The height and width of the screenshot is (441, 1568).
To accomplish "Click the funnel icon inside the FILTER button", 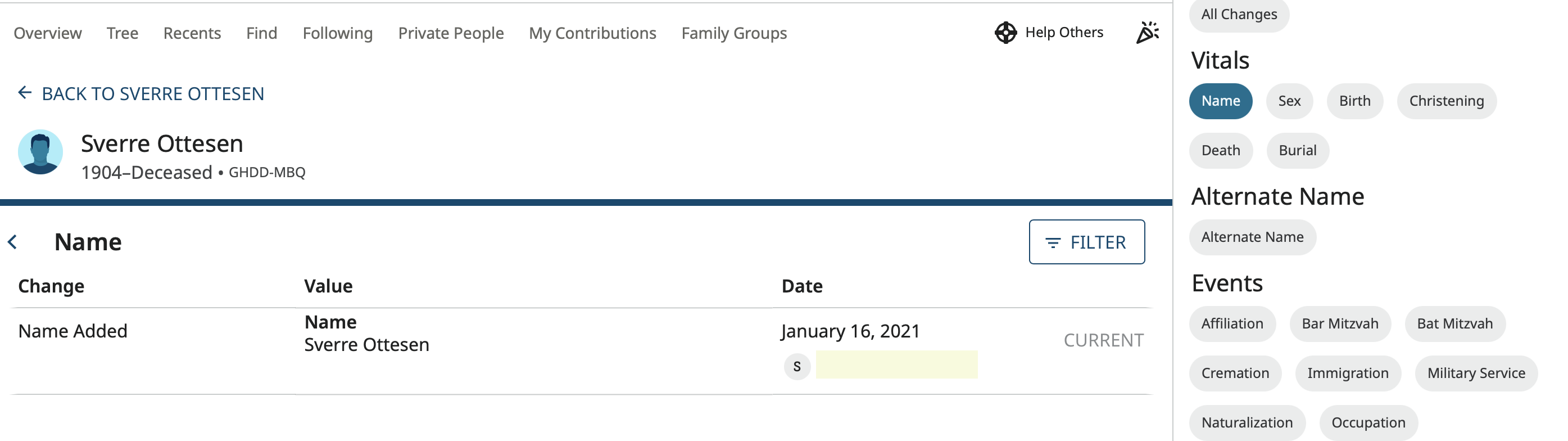I will click(x=1052, y=242).
